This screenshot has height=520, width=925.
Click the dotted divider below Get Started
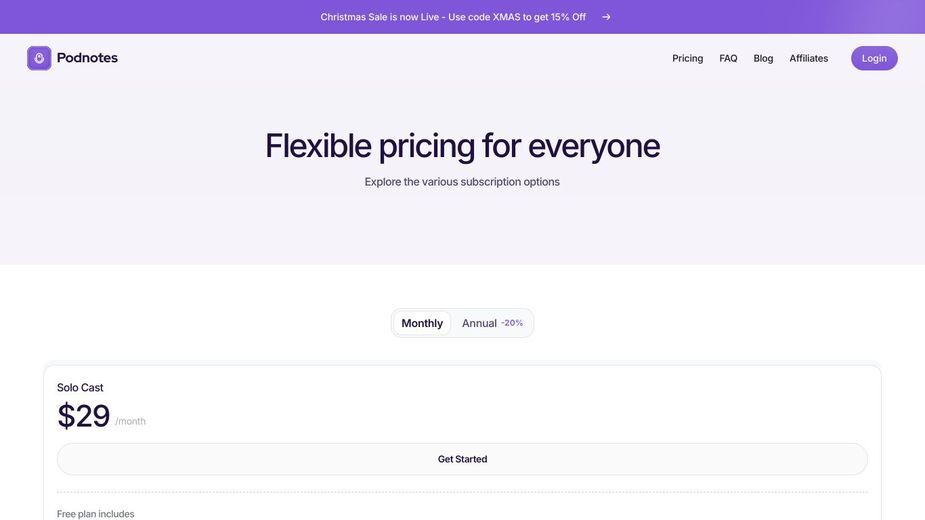point(462,492)
